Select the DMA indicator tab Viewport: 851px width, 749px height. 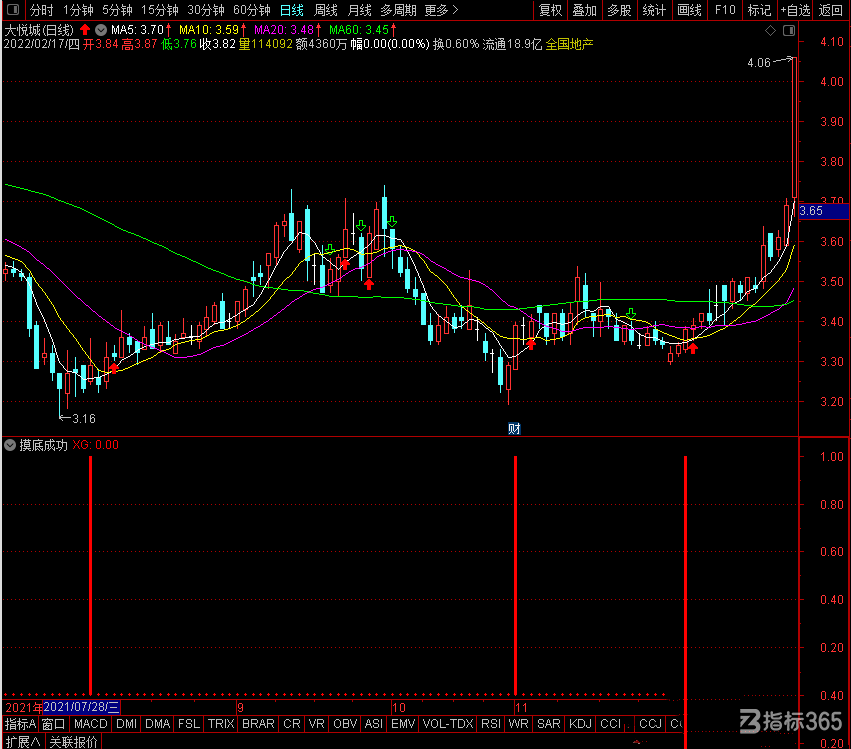pyautogui.click(x=158, y=724)
